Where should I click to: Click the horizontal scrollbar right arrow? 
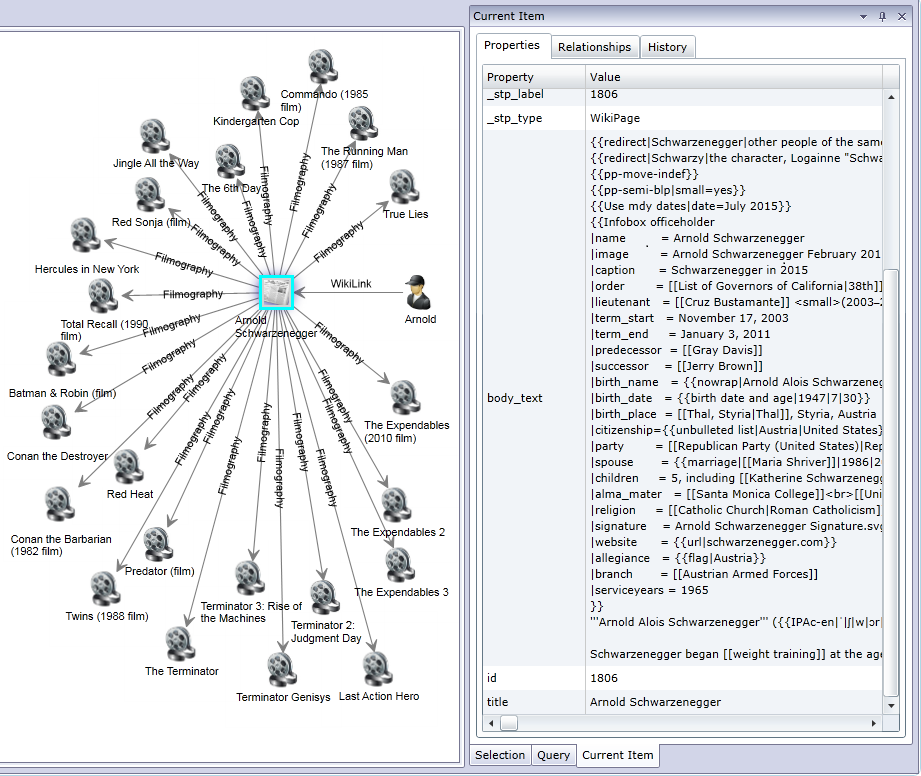coord(874,723)
